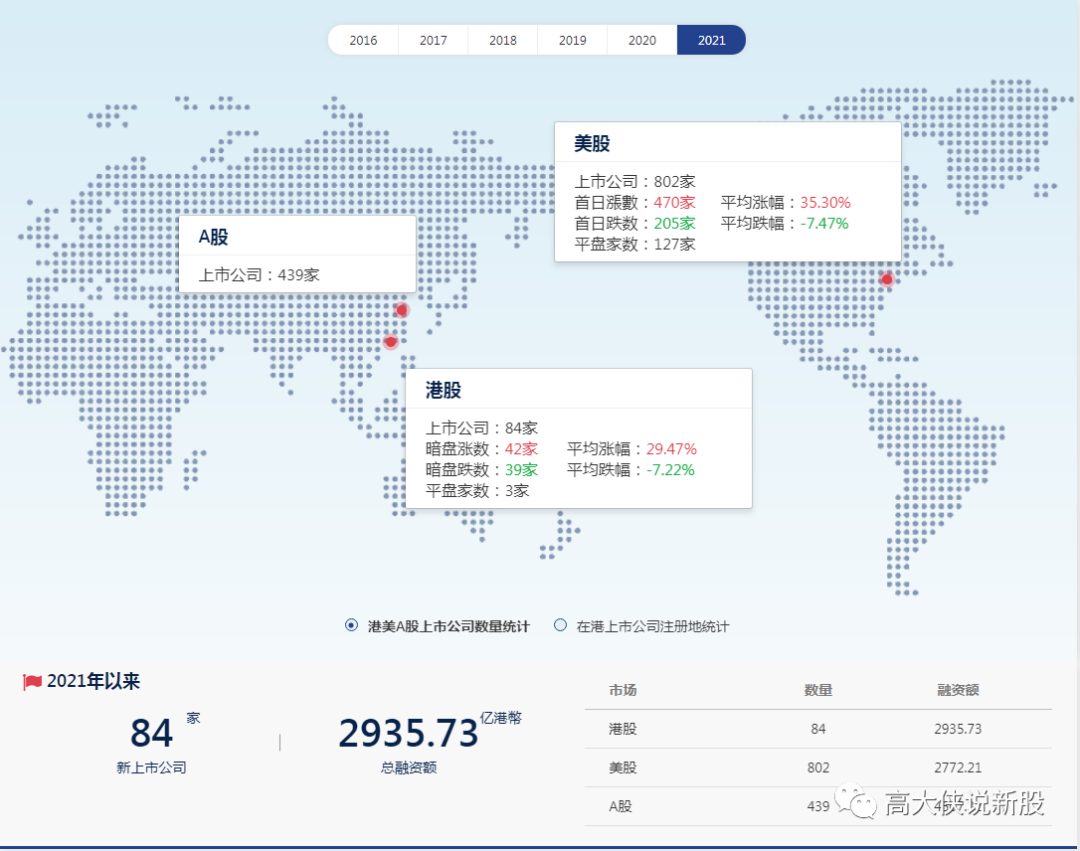Image resolution: width=1080 pixels, height=851 pixels.
Task: Click the red map marker near New York
Action: tap(887, 279)
